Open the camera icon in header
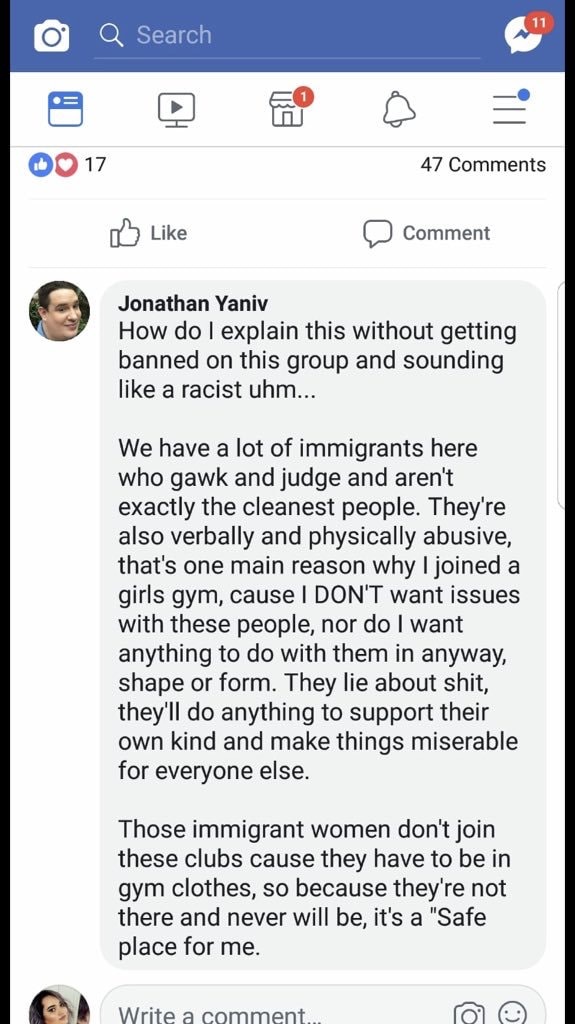The width and height of the screenshot is (575, 1024). click(x=51, y=35)
